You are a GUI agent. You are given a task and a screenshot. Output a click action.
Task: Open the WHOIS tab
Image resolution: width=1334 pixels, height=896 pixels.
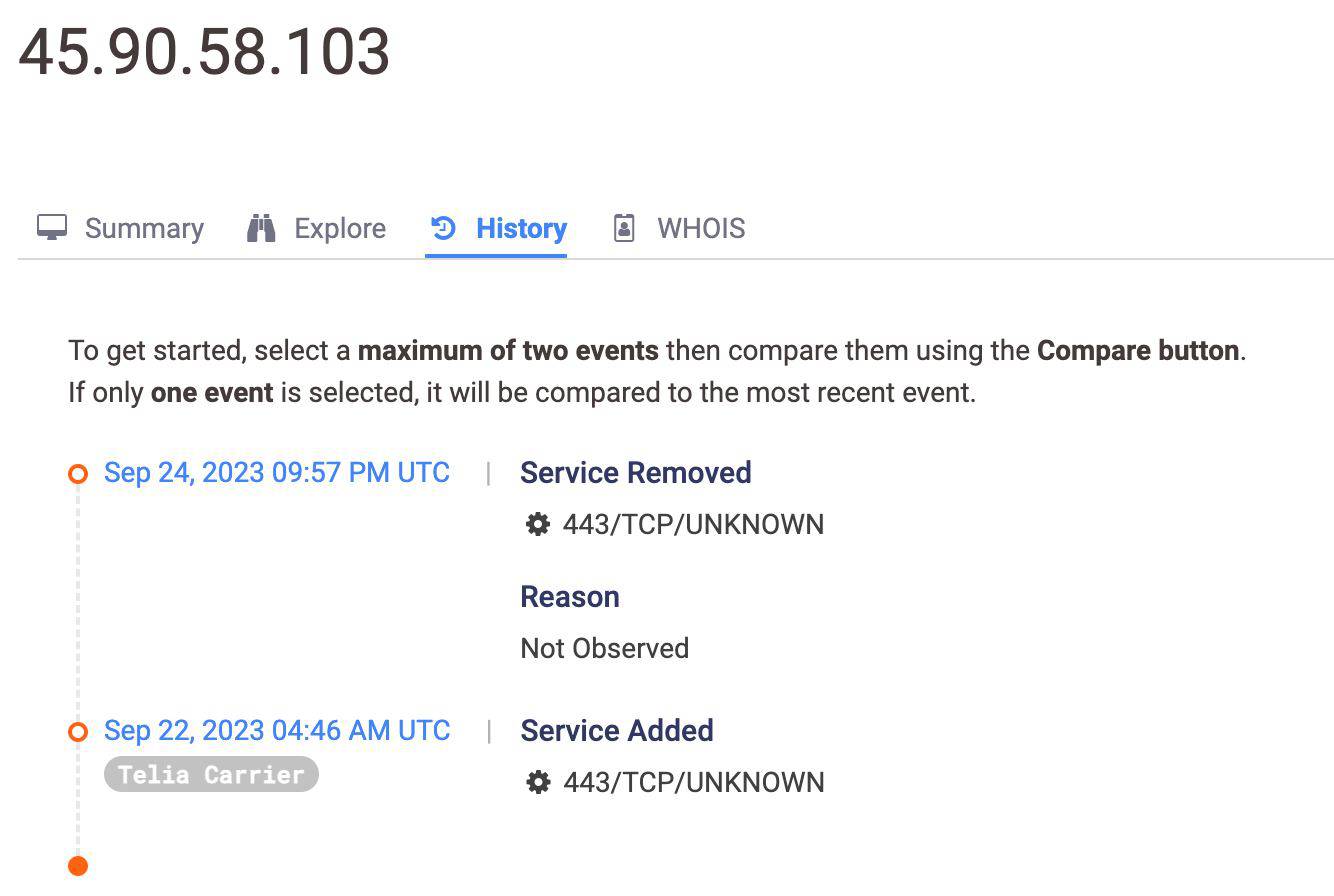click(700, 229)
